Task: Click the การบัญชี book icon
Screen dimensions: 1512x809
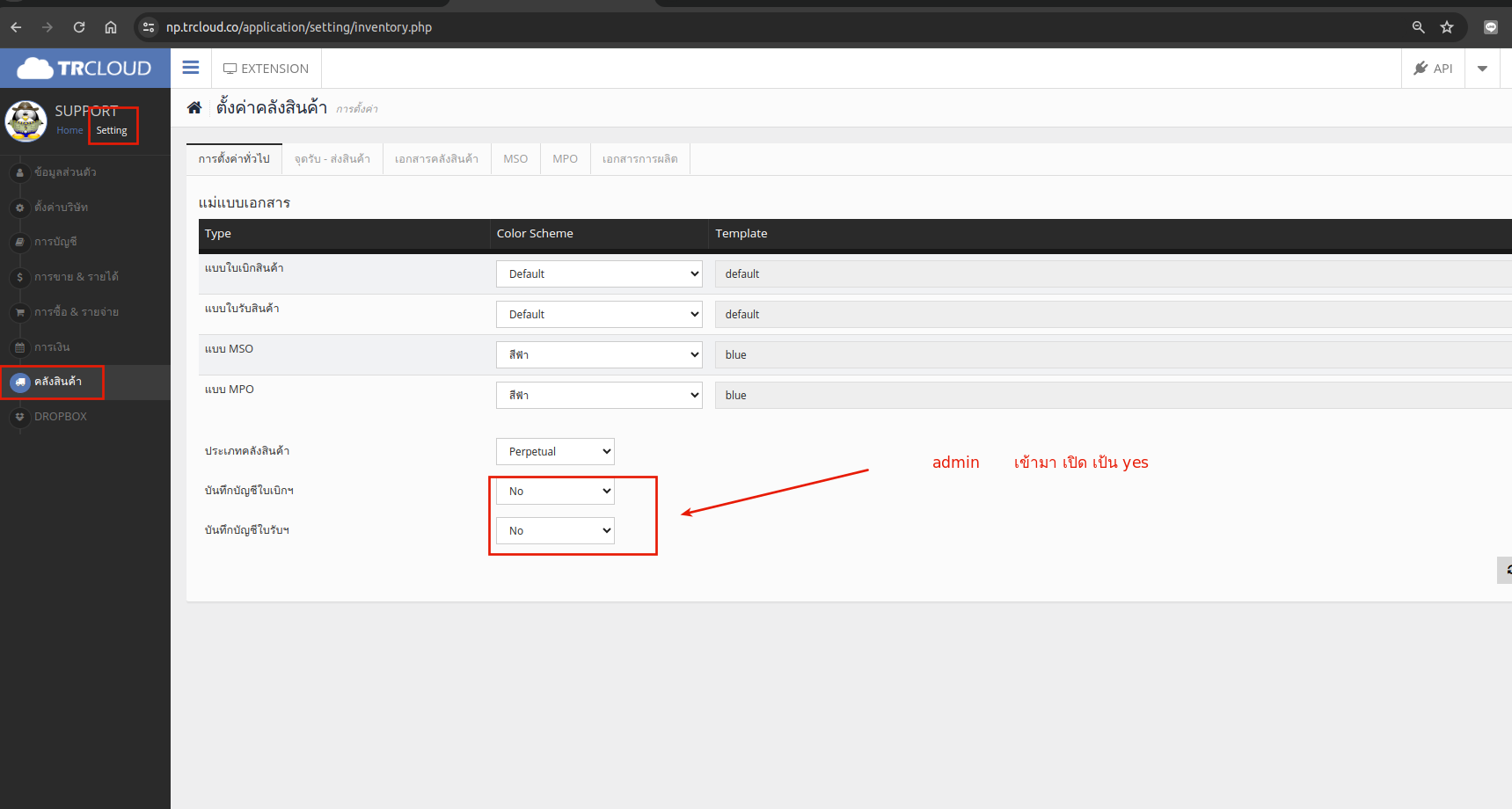Action: (x=19, y=242)
